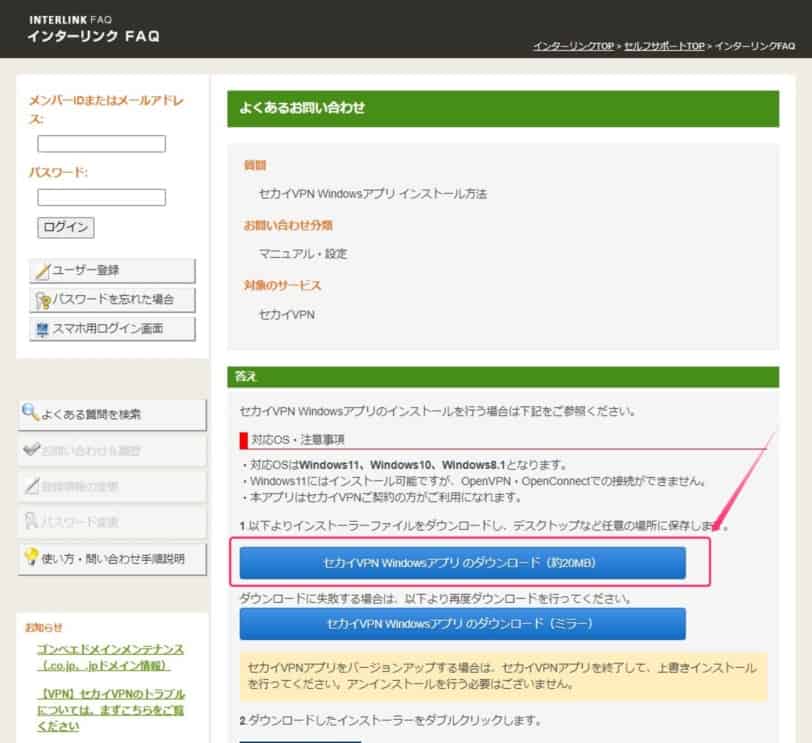The height and width of the screenshot is (743, 812).
Task: Click the お知らせ heading in sidebar
Action: coord(44,628)
